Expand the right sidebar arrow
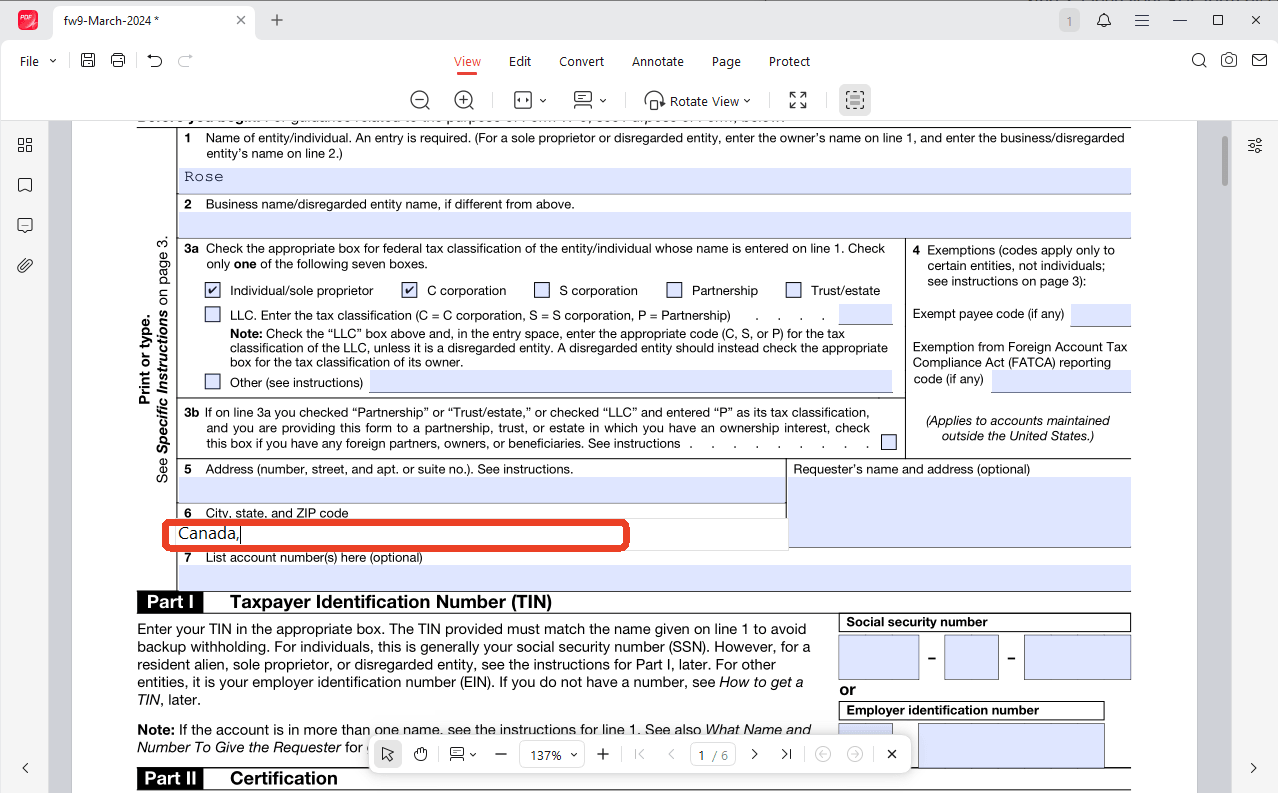 tap(1254, 768)
